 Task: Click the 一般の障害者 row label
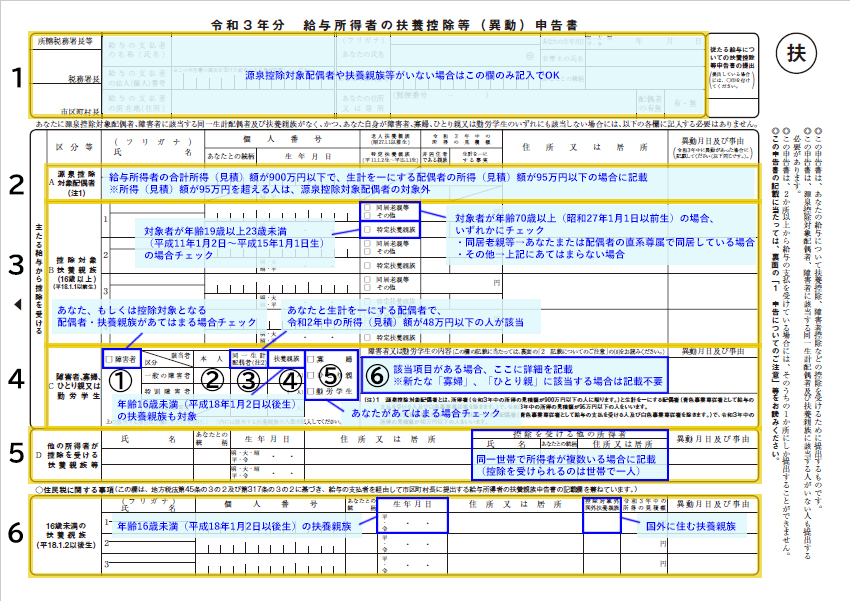click(x=168, y=375)
